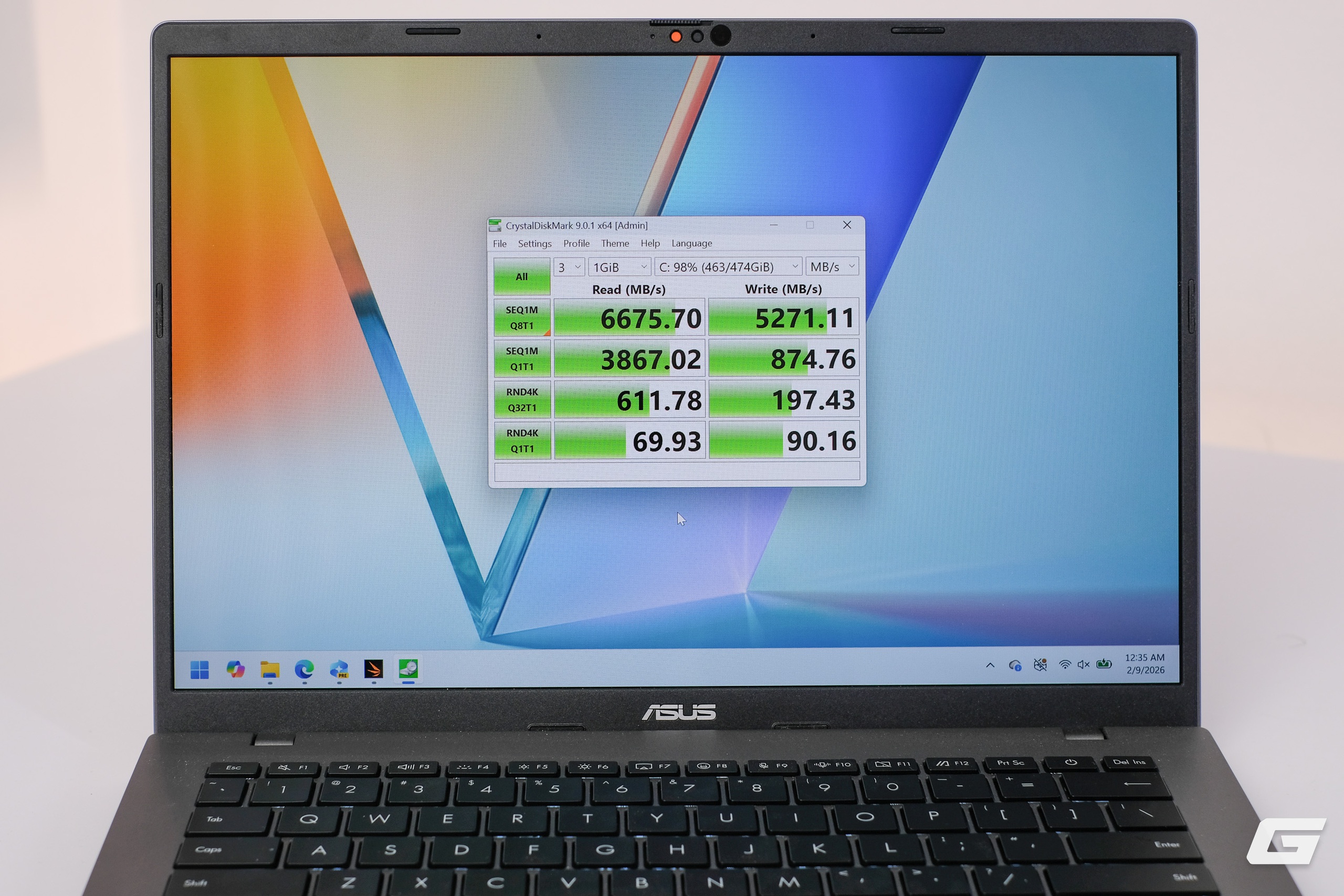Open Wi-Fi settings from the system tray
Screen dimensions: 1344x896
[x=1065, y=664]
